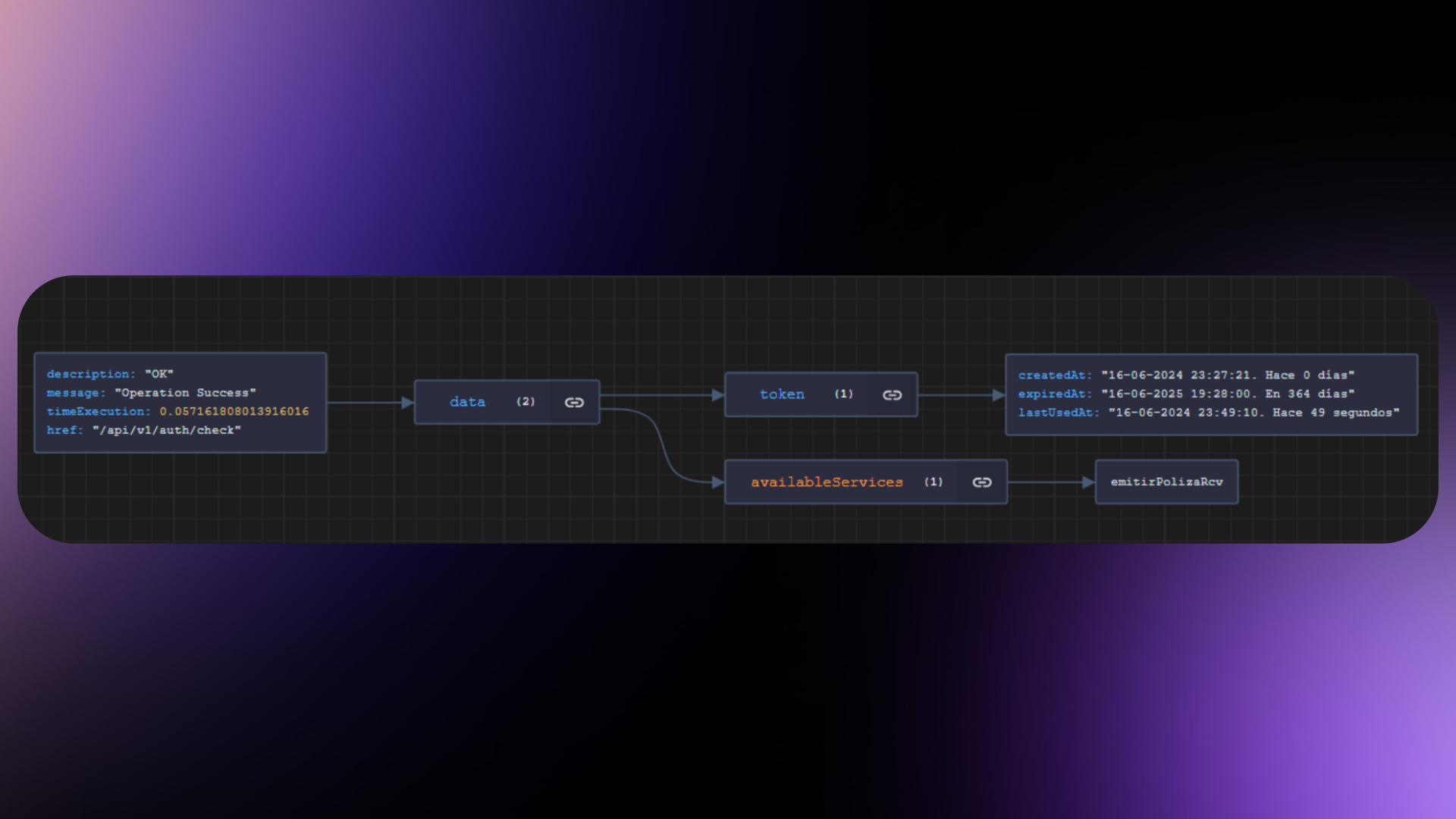Screen dimensions: 1456x819
Task: Select the createdAt row in token details
Action: coord(1186,375)
